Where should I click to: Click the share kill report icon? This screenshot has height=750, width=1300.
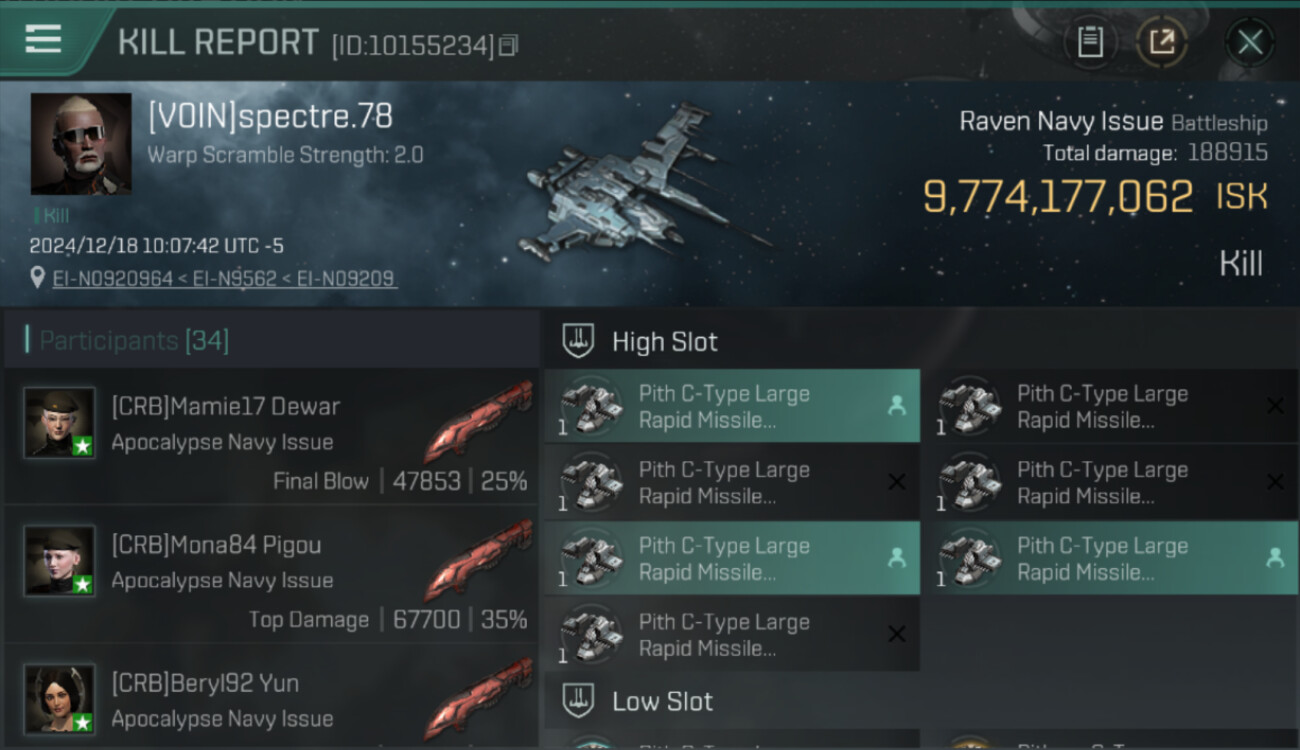tap(1161, 42)
